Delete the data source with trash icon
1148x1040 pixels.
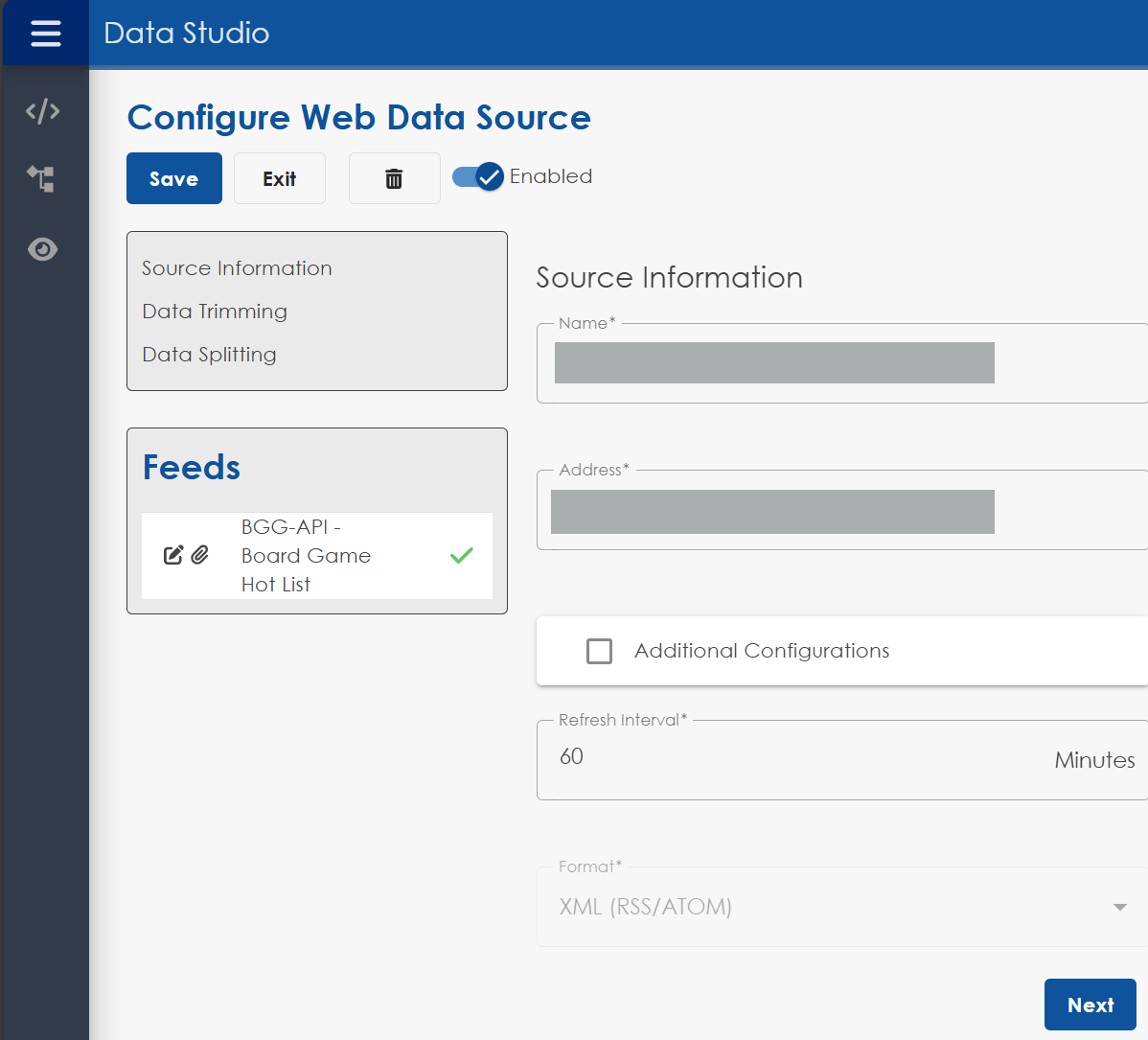394,178
